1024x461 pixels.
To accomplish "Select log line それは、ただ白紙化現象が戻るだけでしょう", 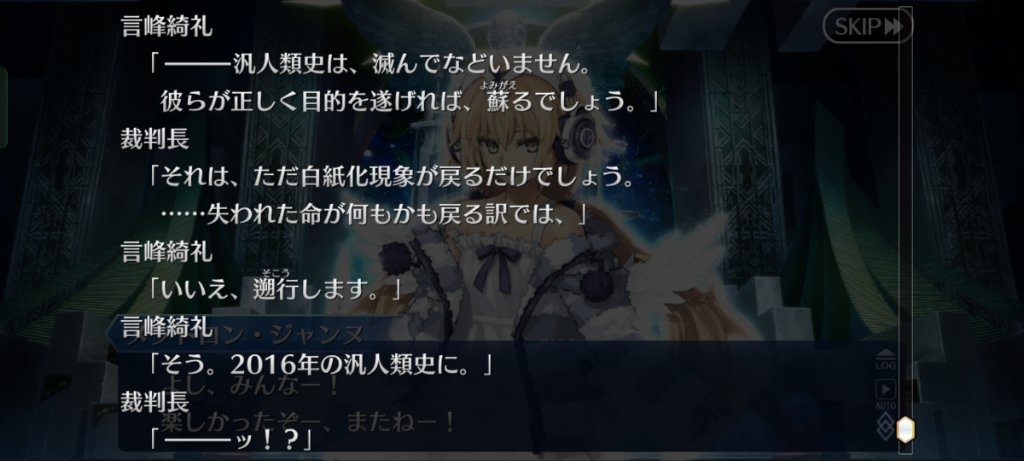I will pyautogui.click(x=391, y=177).
